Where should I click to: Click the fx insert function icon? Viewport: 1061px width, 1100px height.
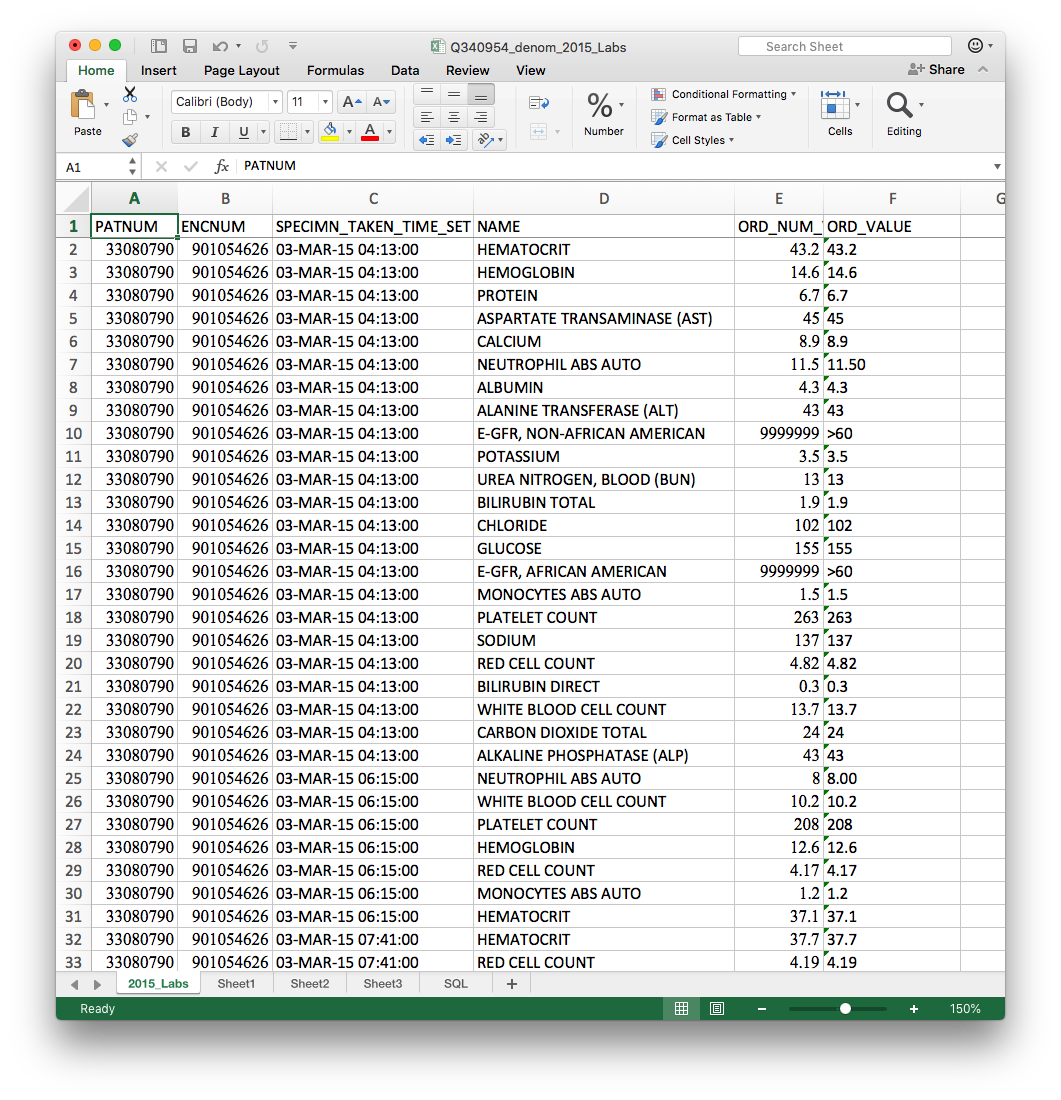pyautogui.click(x=222, y=166)
